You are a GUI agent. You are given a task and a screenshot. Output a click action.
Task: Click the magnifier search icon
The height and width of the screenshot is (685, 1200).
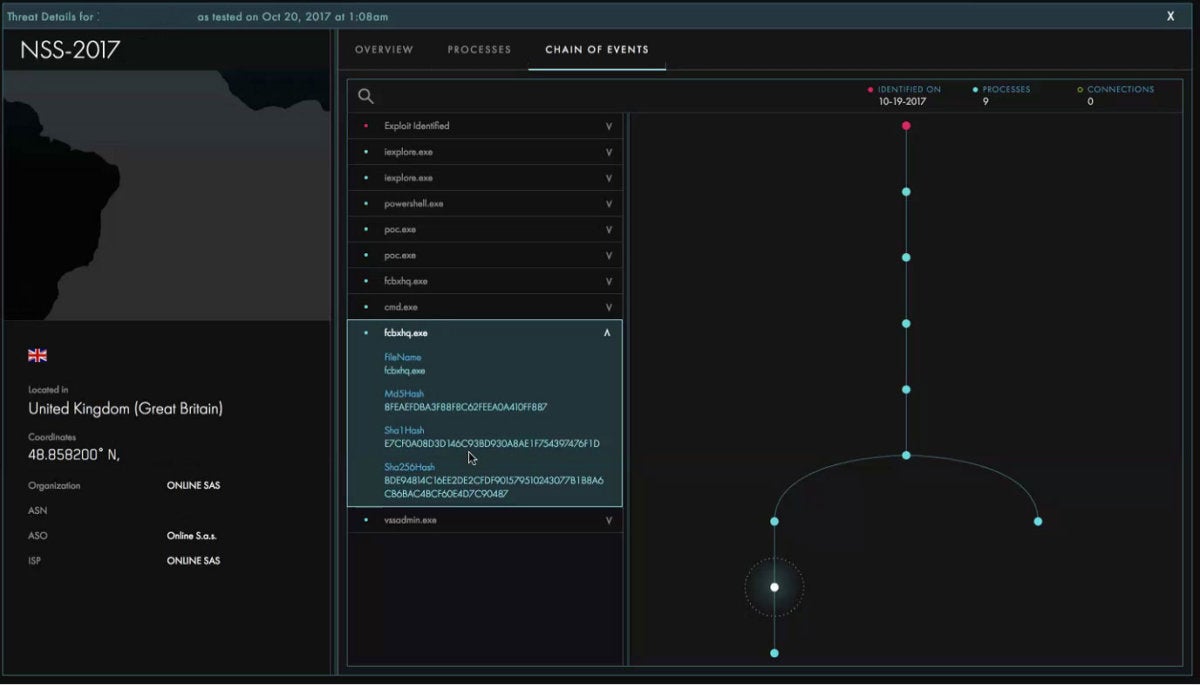[x=366, y=96]
